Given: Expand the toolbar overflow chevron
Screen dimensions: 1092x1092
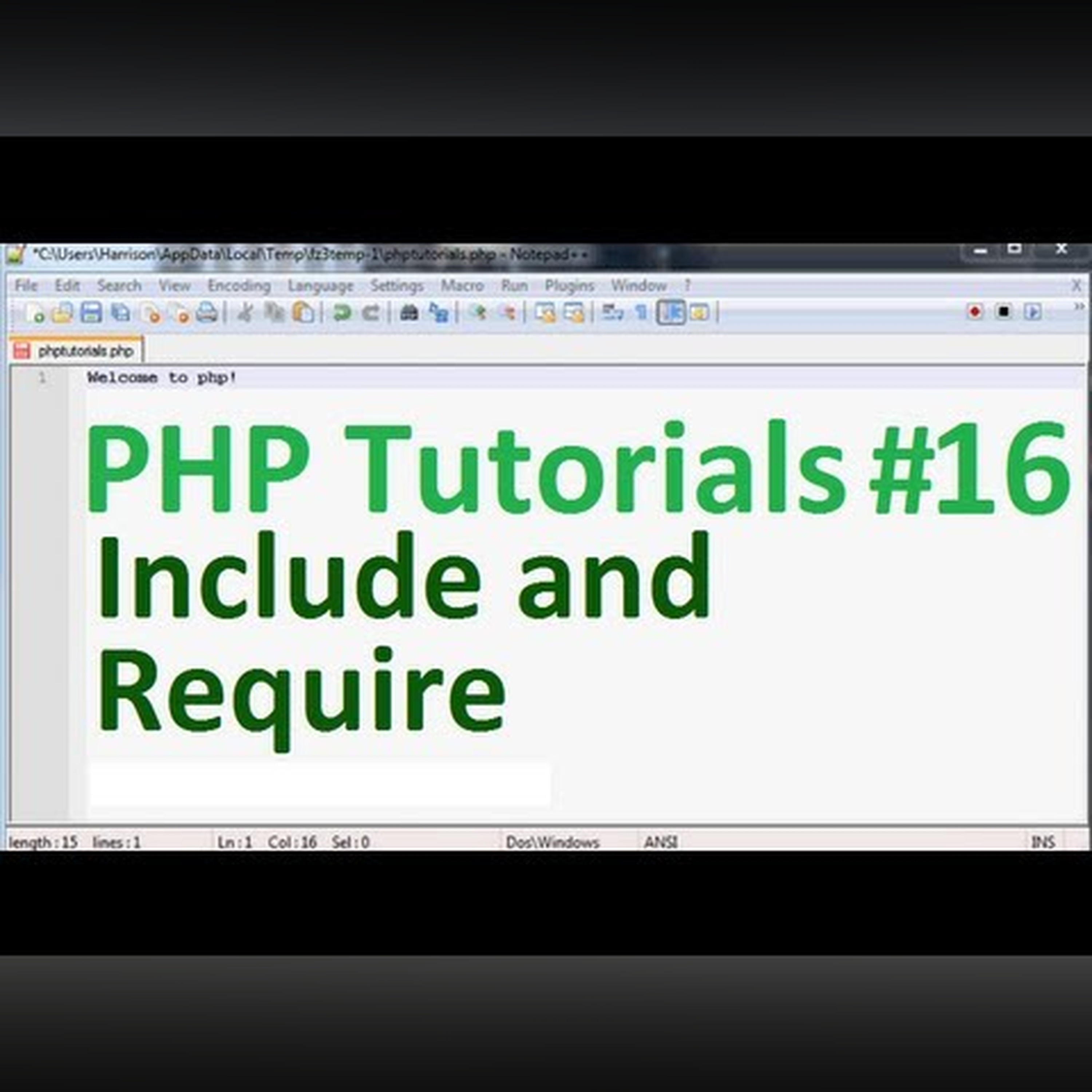Looking at the screenshot, I should point(1079,307).
